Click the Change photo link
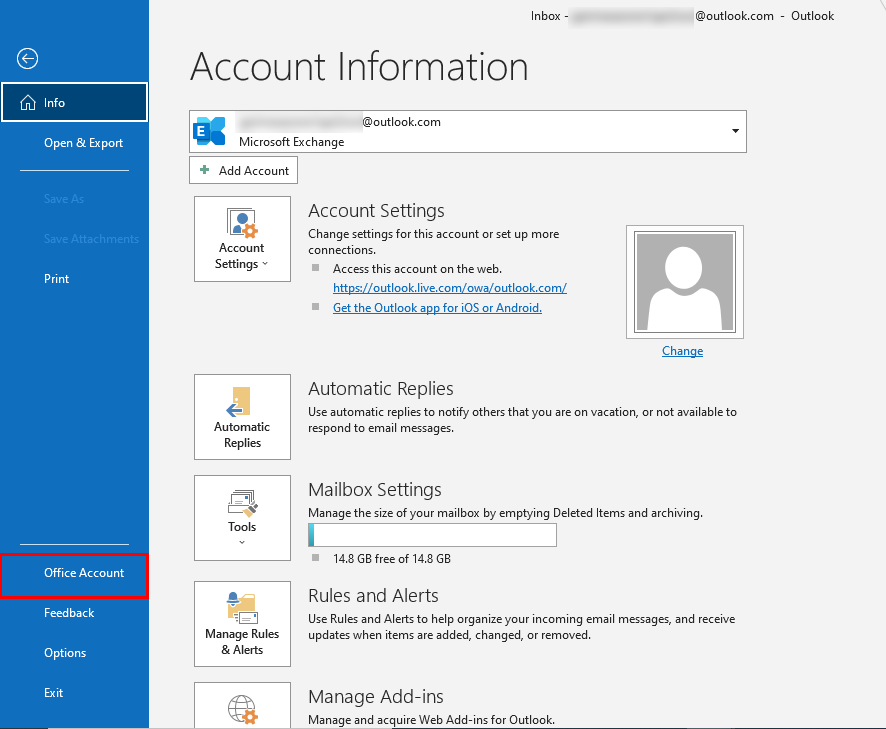This screenshot has height=729, width=886. (x=683, y=351)
